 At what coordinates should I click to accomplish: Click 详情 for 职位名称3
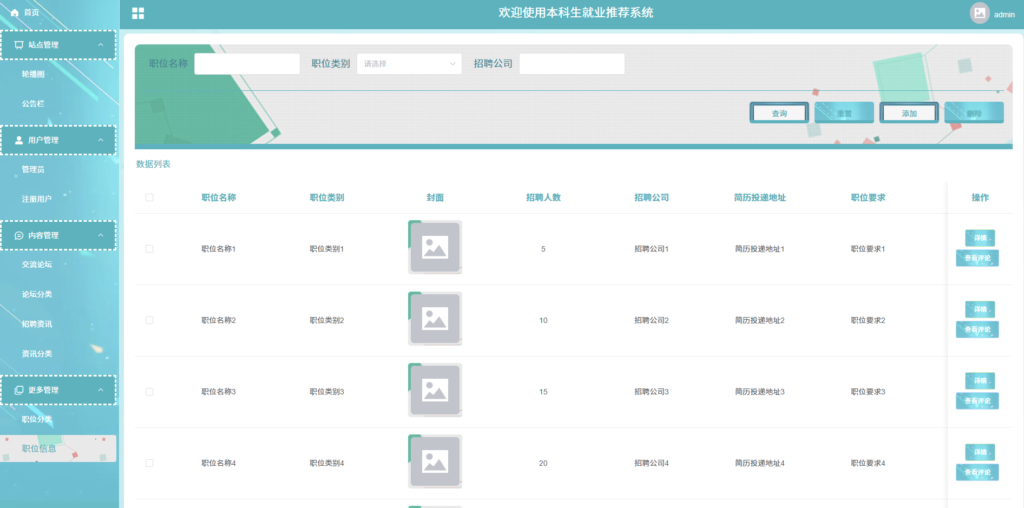click(x=980, y=381)
